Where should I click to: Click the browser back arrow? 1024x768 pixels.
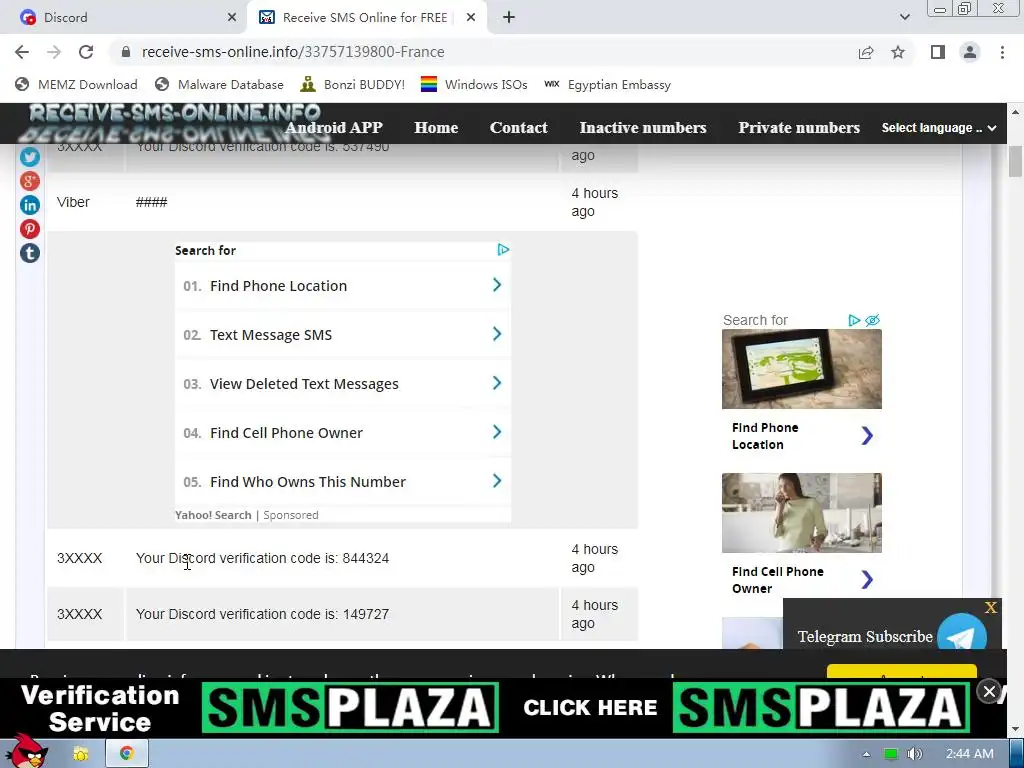pyautogui.click(x=22, y=52)
